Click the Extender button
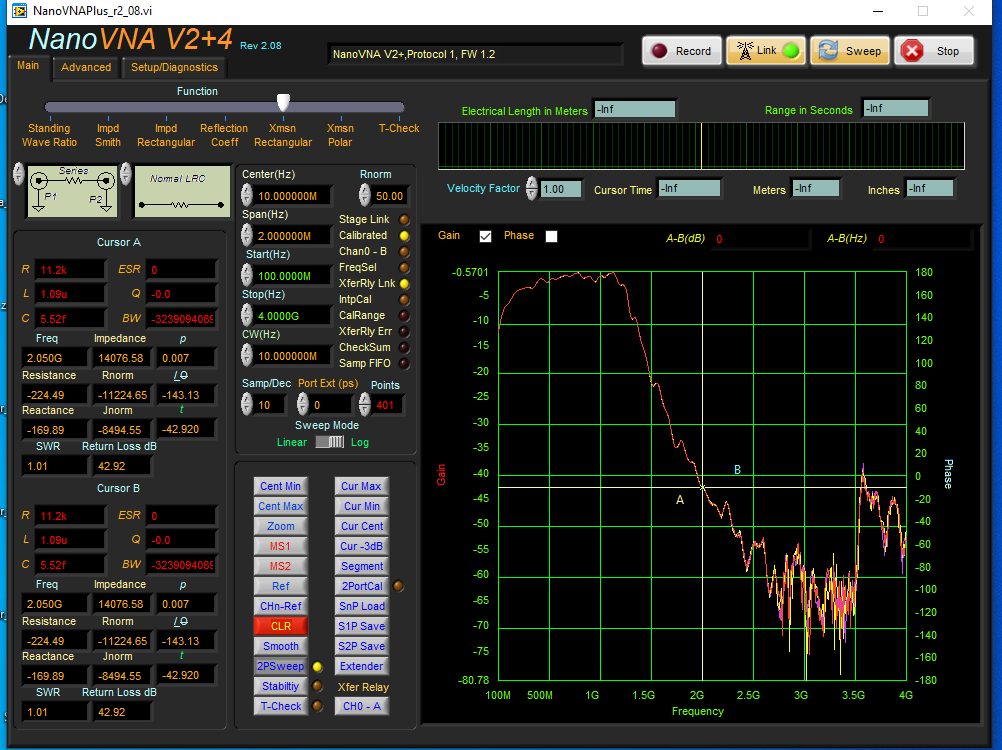1002x750 pixels. pos(362,666)
